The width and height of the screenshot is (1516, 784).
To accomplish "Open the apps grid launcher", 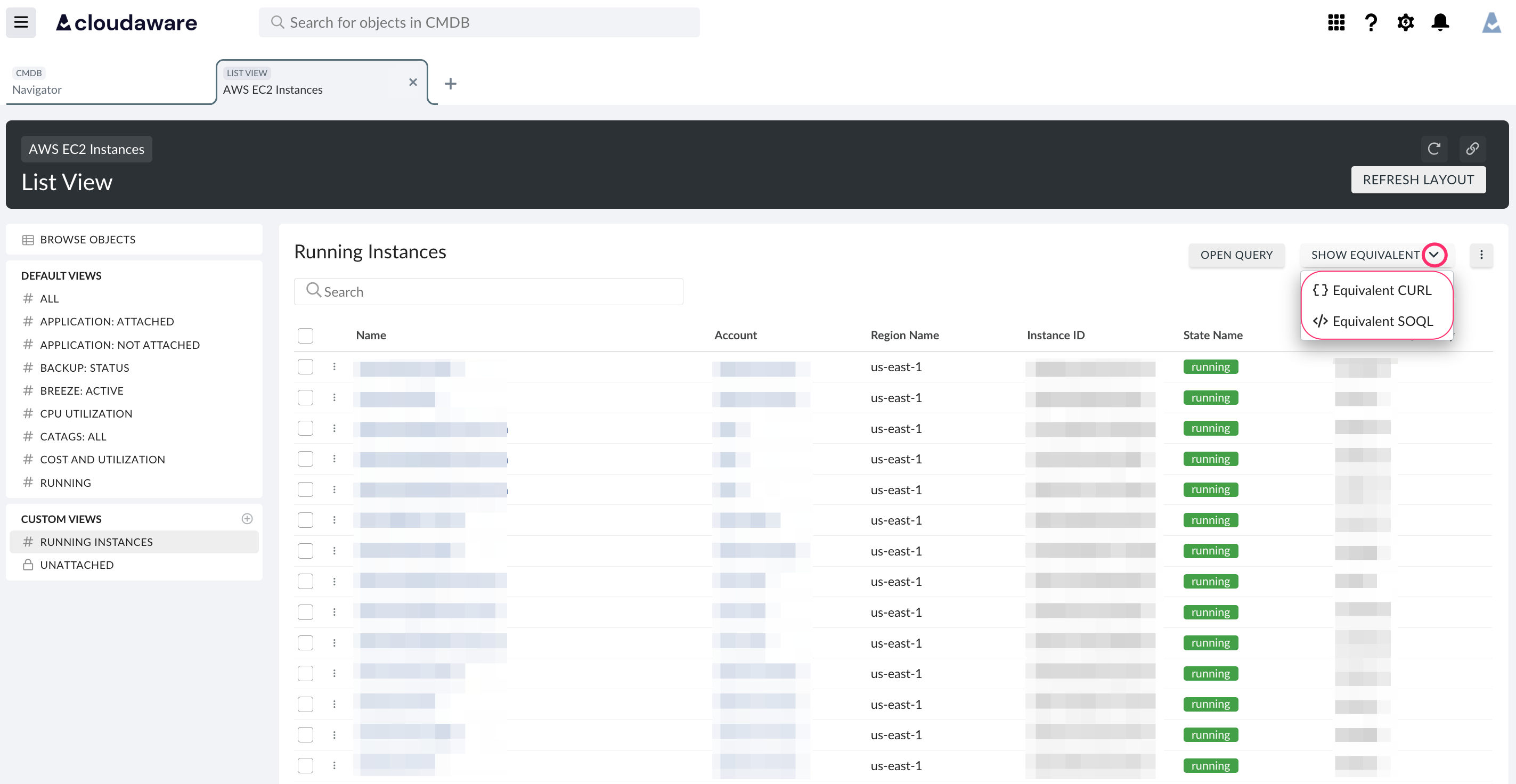I will pos(1336,22).
